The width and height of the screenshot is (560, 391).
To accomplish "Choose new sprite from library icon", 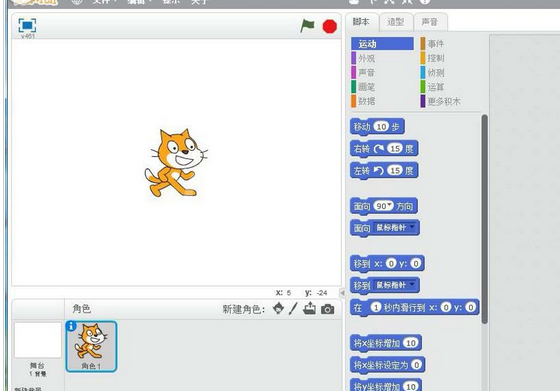I will 278,309.
